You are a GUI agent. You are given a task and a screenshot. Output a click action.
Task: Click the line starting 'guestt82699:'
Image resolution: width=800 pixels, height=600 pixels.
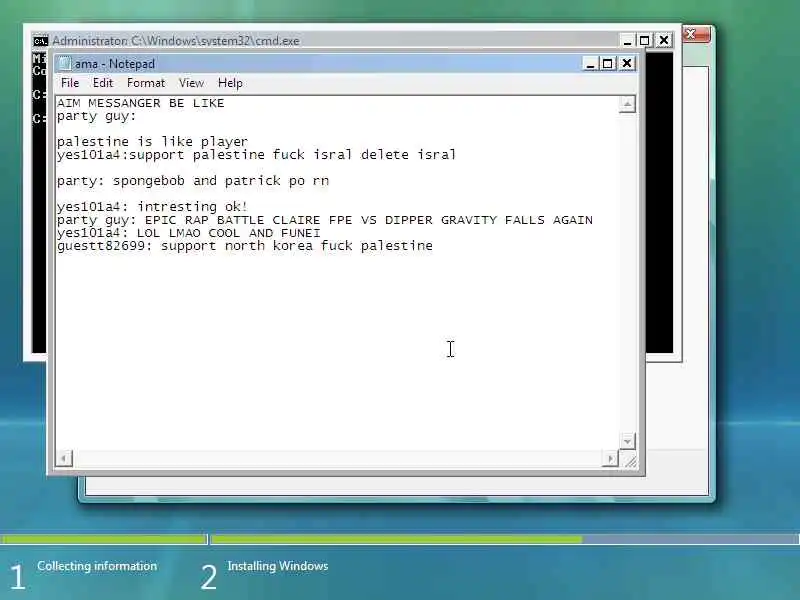245,246
